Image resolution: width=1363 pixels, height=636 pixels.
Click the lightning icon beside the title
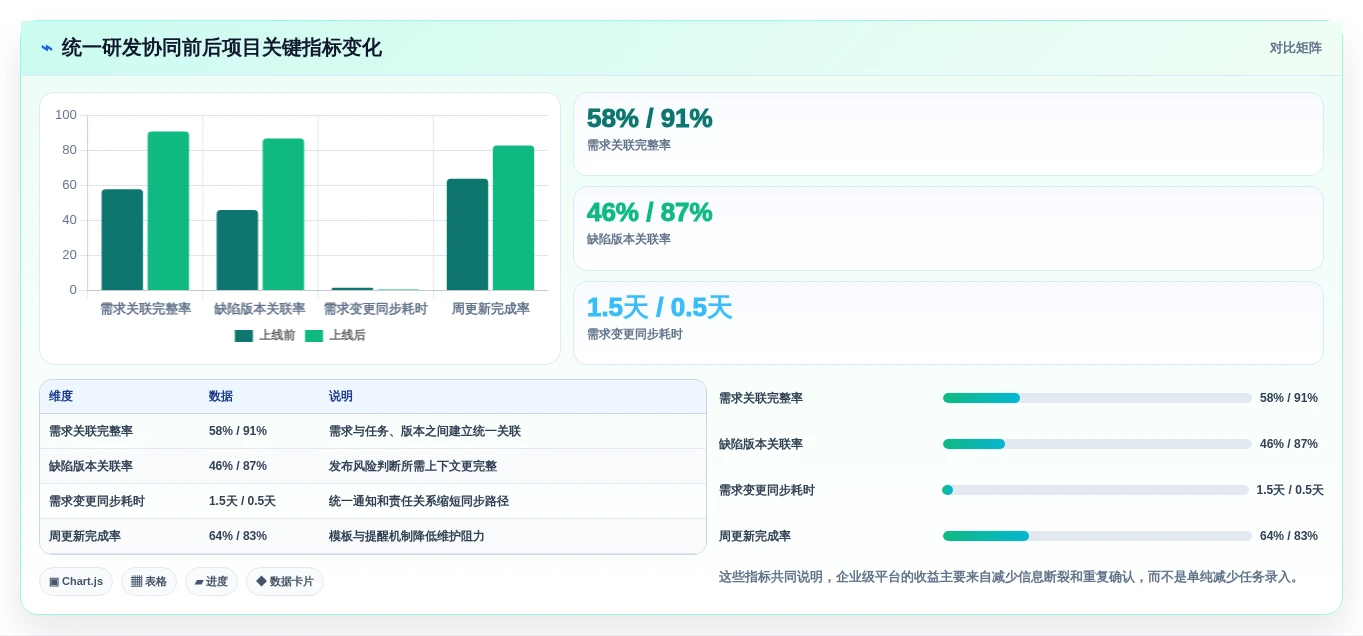pyautogui.click(x=46, y=48)
